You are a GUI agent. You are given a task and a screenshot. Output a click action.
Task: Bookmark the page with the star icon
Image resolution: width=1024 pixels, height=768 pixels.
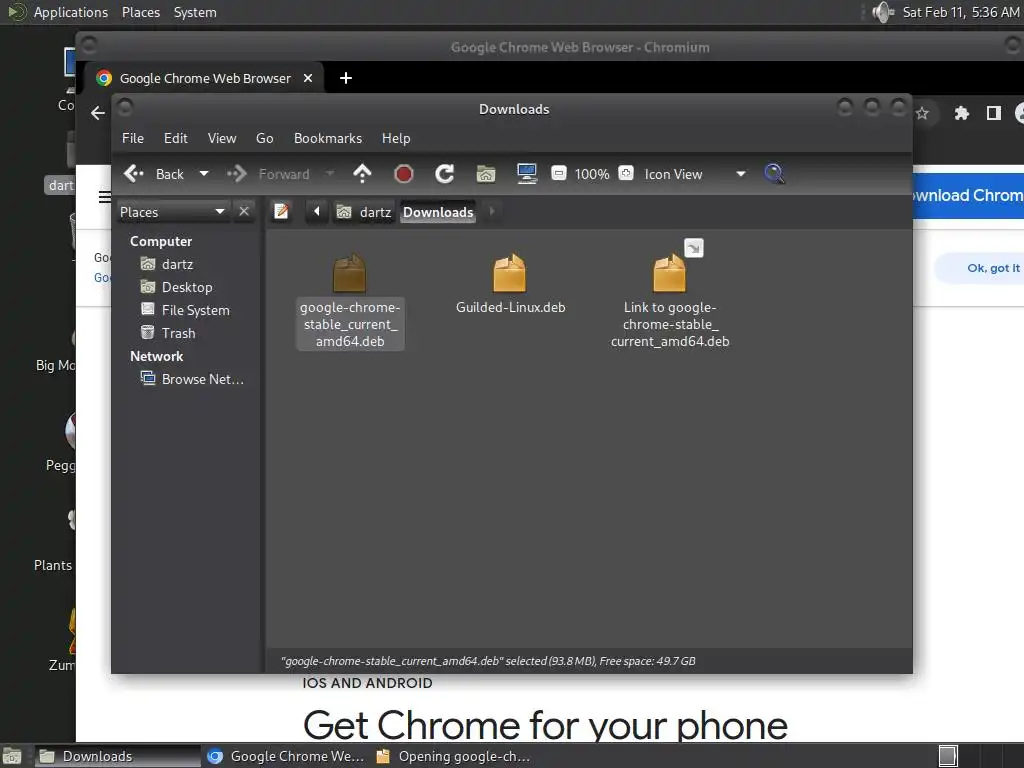click(922, 114)
